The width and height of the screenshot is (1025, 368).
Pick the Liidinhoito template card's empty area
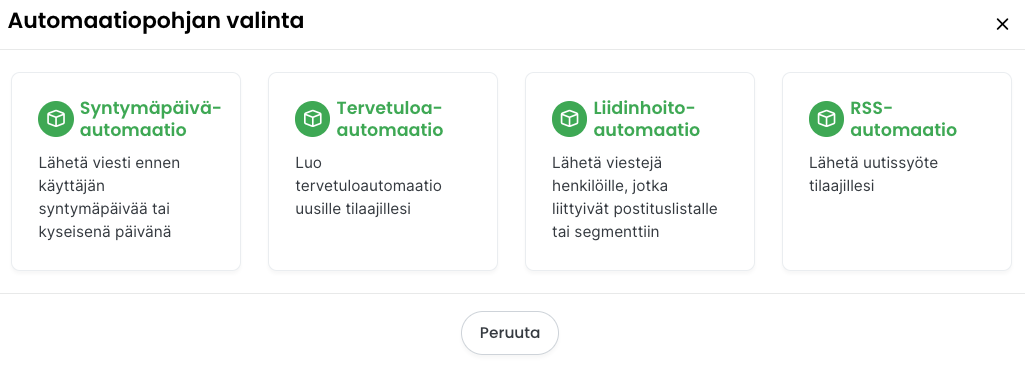[640, 256]
